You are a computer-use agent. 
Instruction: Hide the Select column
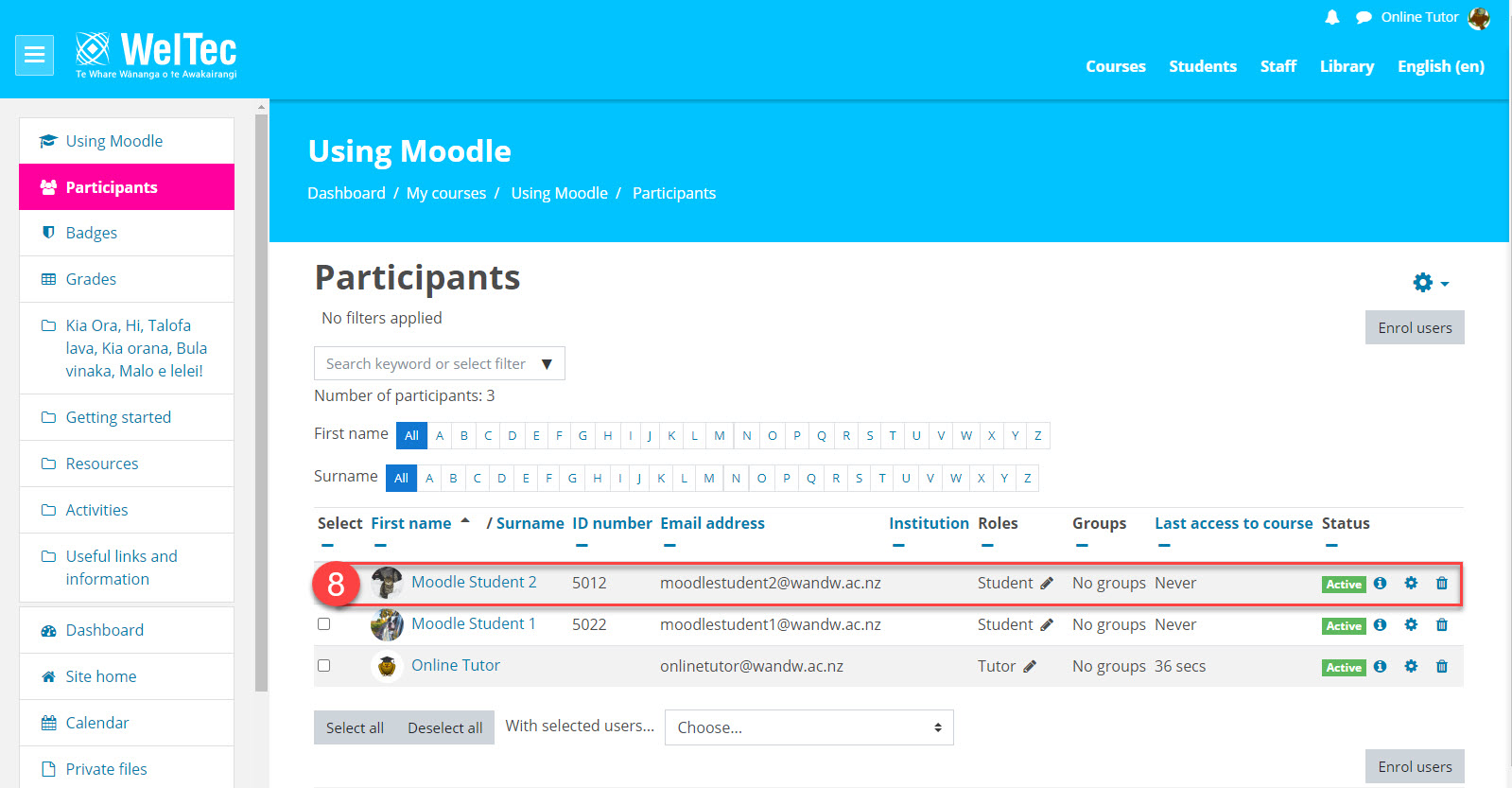327,546
